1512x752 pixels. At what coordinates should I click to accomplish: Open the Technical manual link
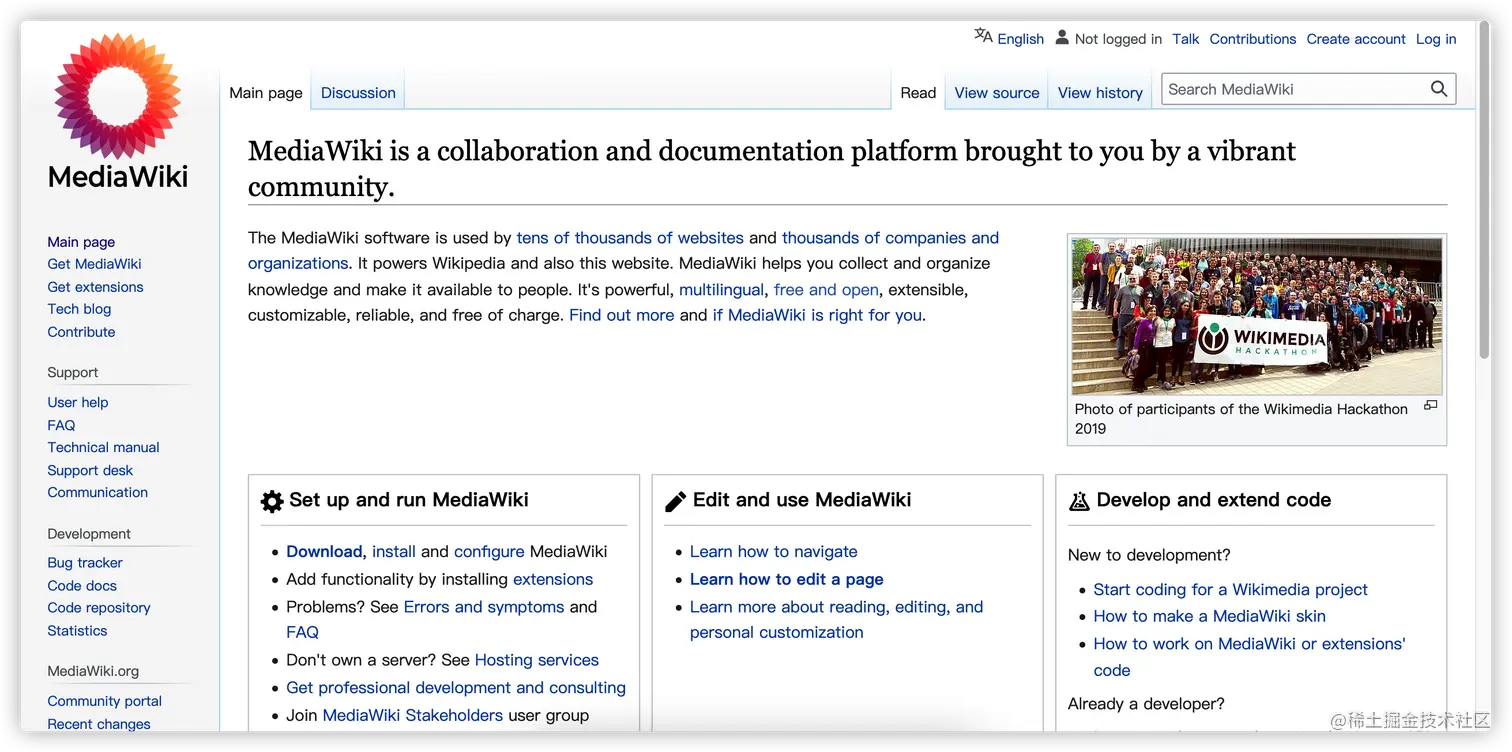103,447
